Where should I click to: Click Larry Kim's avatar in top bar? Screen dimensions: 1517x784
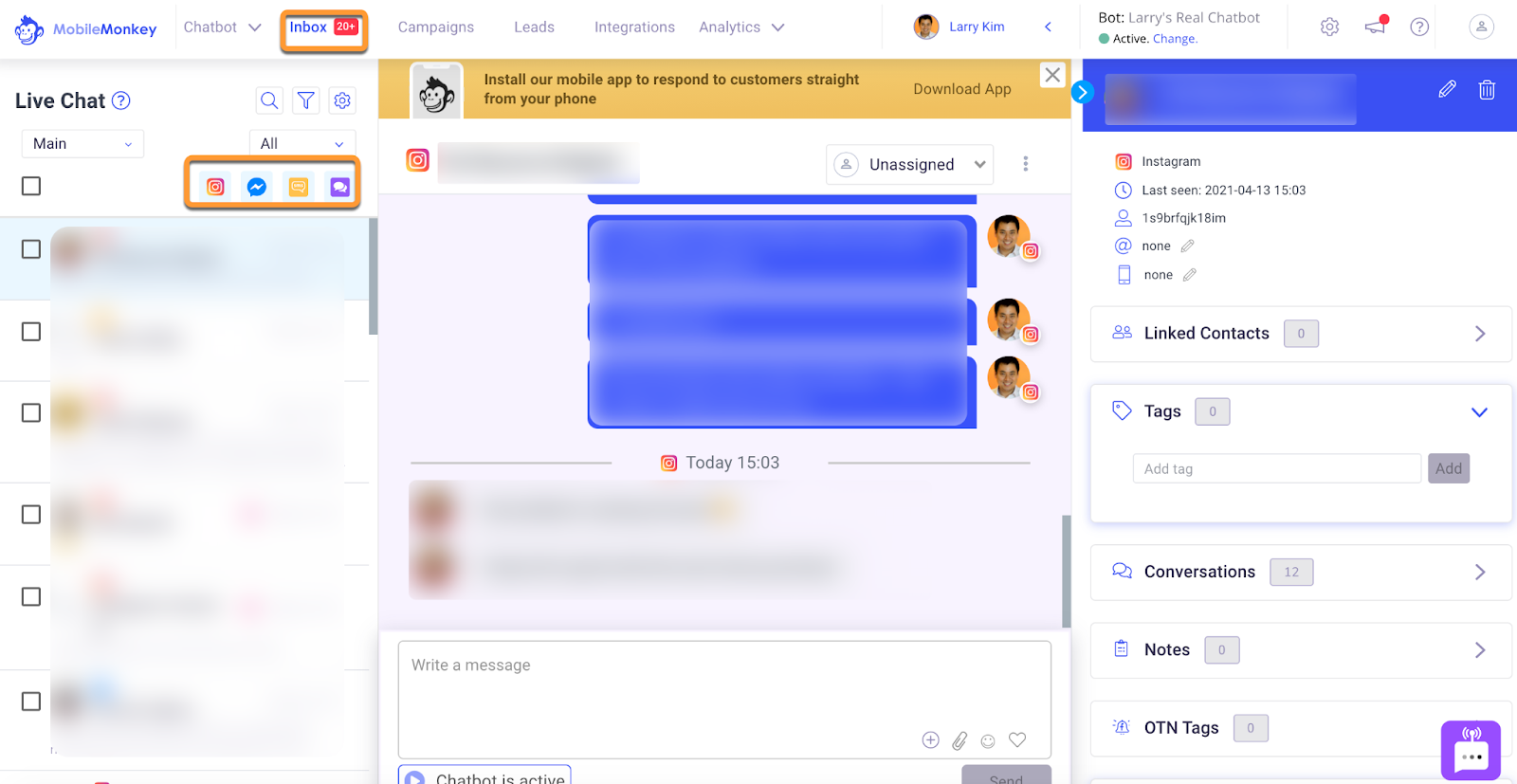[x=926, y=27]
